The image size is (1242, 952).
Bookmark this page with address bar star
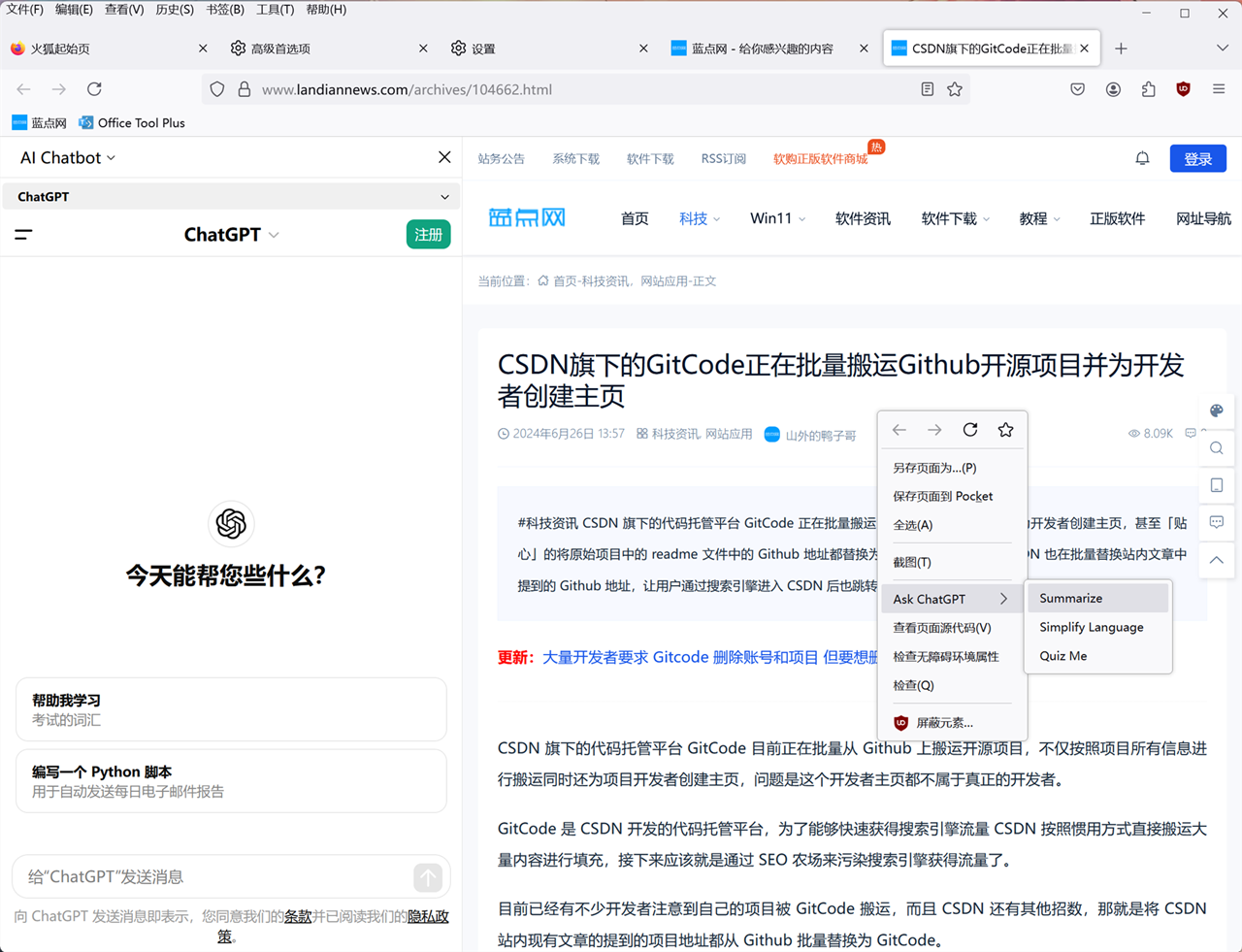click(955, 89)
